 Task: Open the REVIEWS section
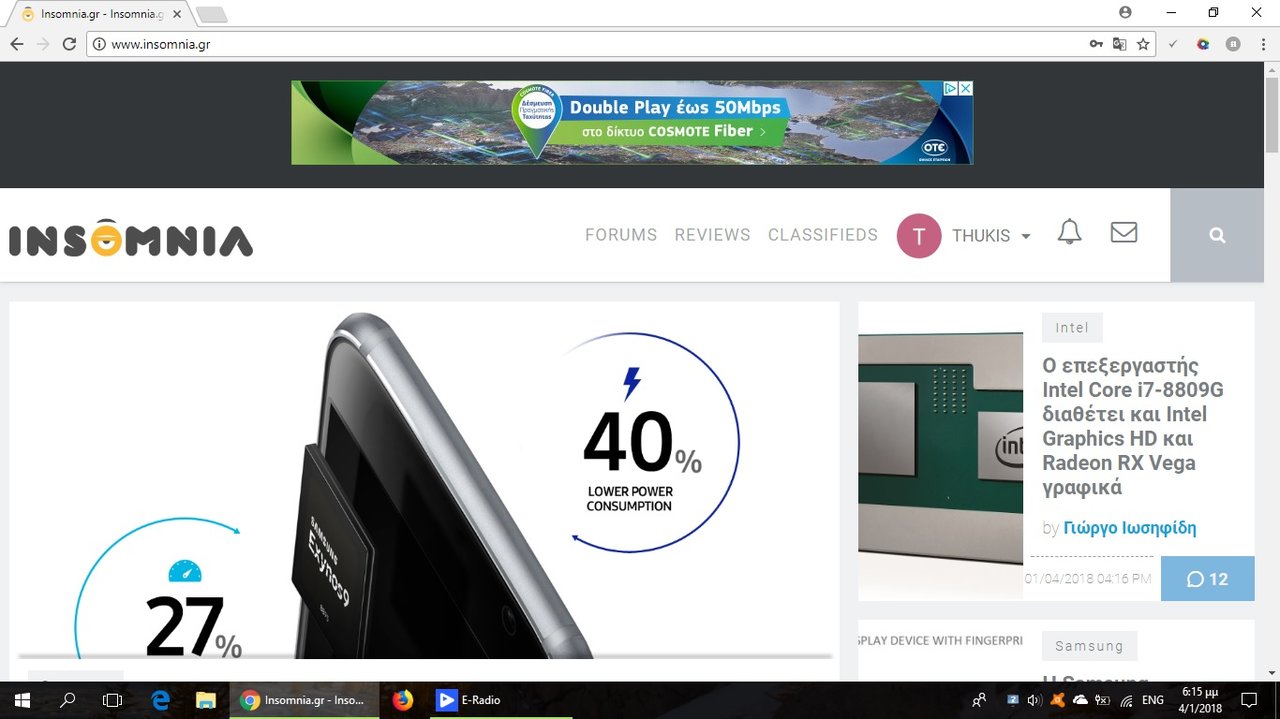point(712,235)
